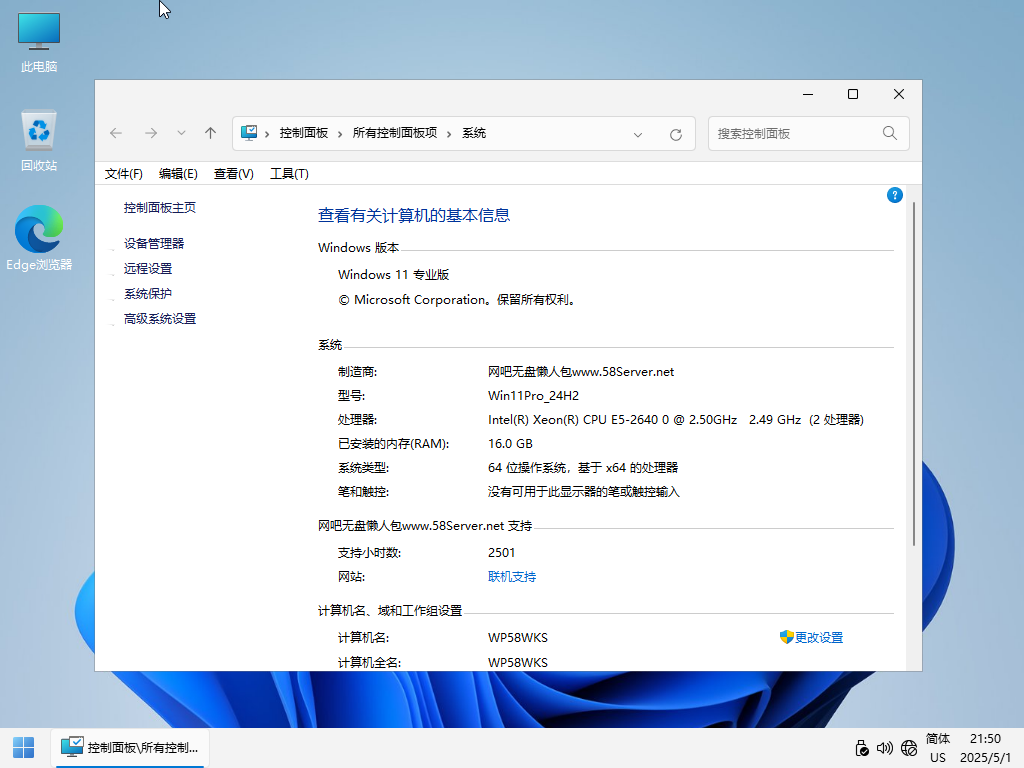1024x768 pixels.
Task: Click the 计算机名 value WP58WKS
Action: (518, 638)
